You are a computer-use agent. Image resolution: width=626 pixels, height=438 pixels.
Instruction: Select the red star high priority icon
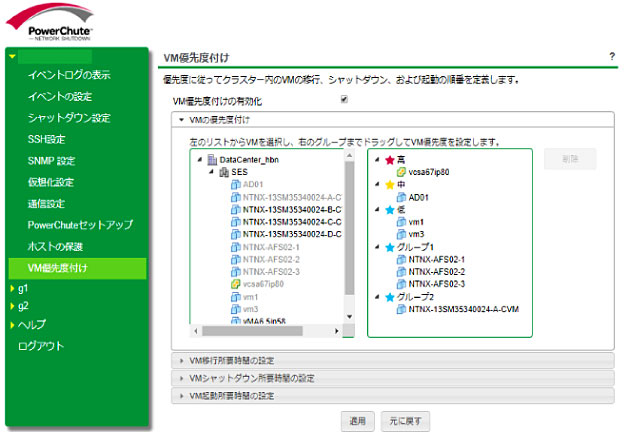tap(389, 159)
